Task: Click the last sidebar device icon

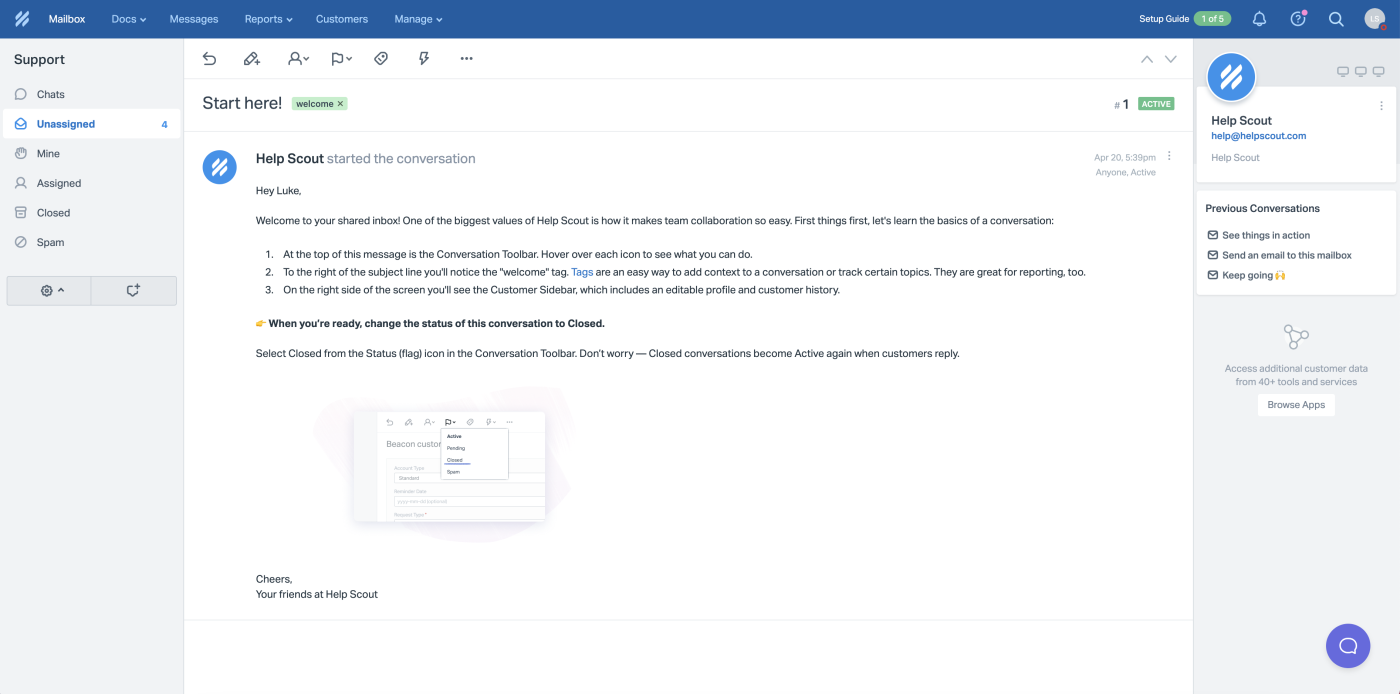Action: coord(1378,72)
